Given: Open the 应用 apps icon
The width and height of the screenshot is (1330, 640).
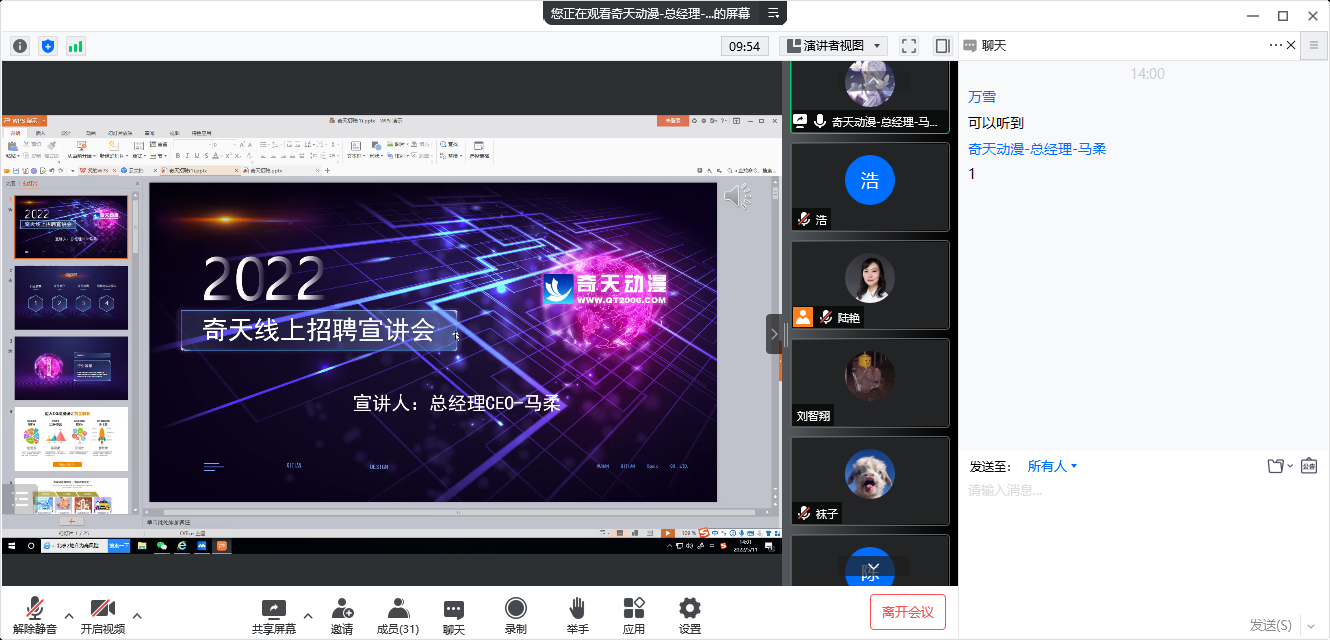Looking at the screenshot, I should 634,616.
